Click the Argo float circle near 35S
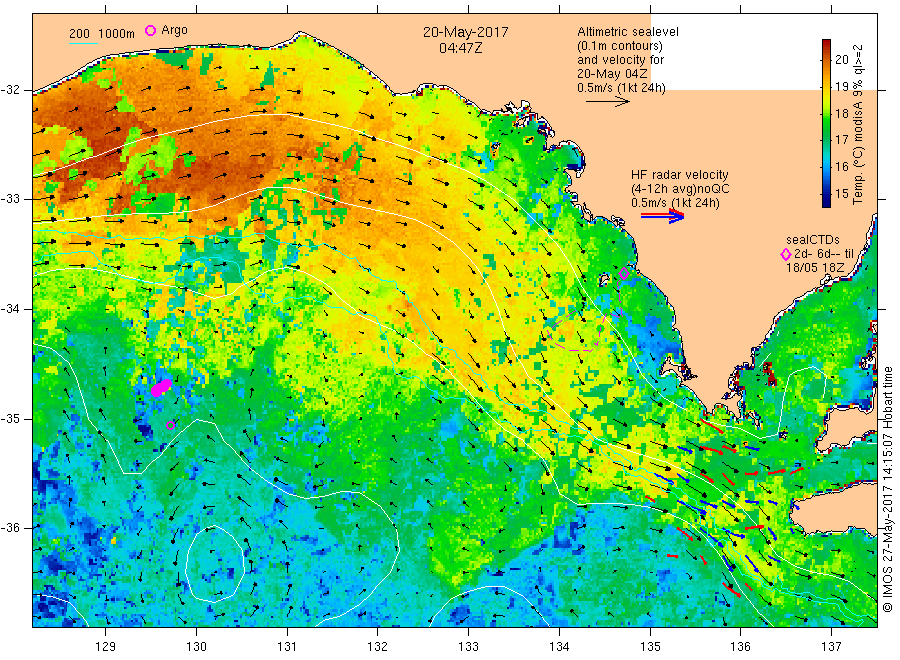900x660 pixels. click(170, 425)
